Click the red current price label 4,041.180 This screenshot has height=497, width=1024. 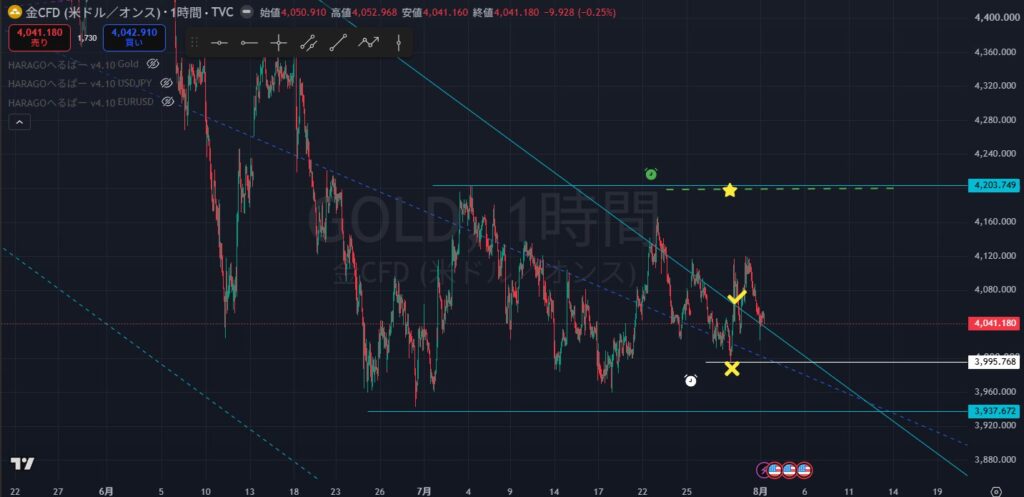(993, 323)
